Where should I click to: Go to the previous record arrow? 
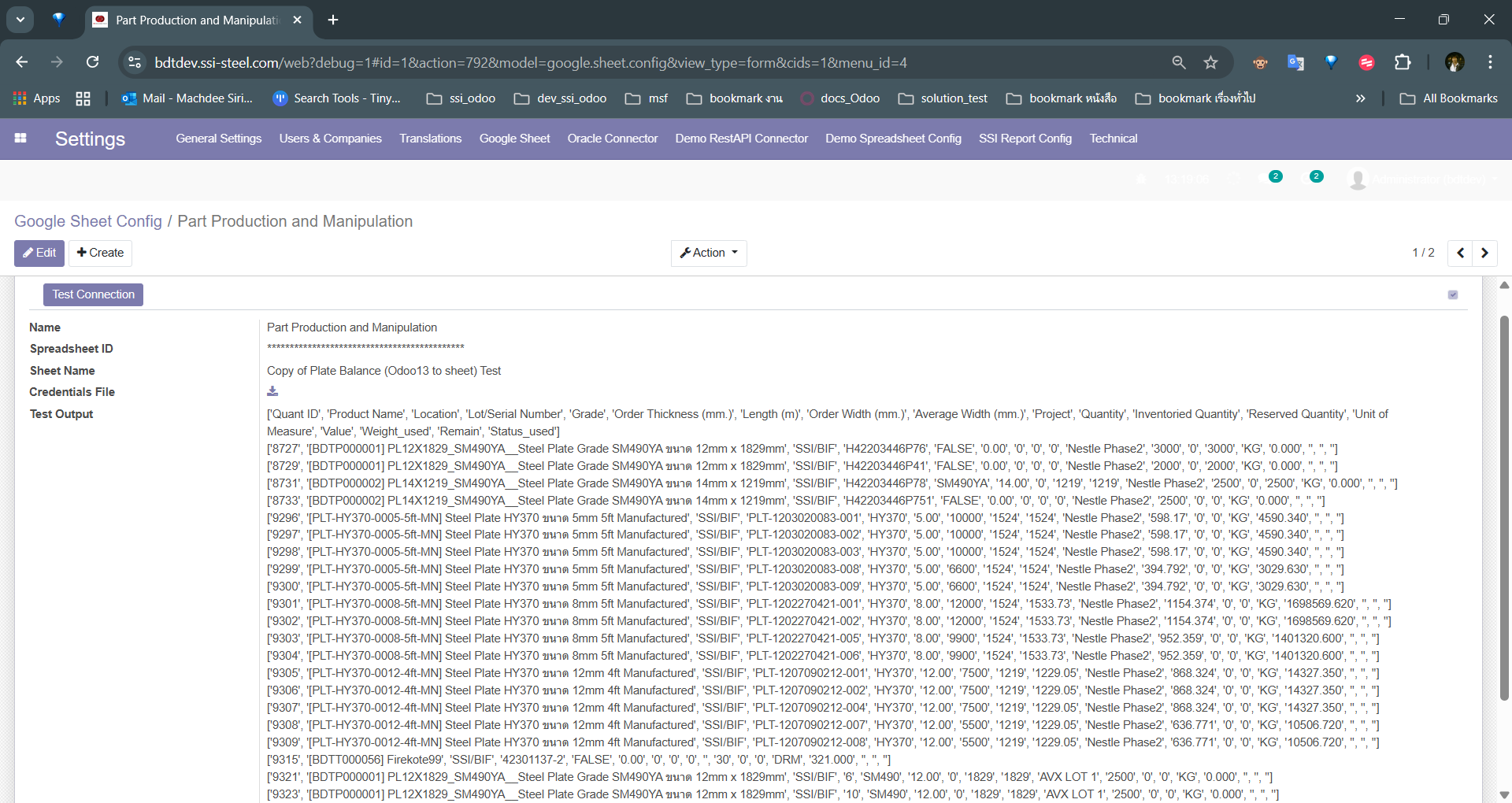point(1460,253)
